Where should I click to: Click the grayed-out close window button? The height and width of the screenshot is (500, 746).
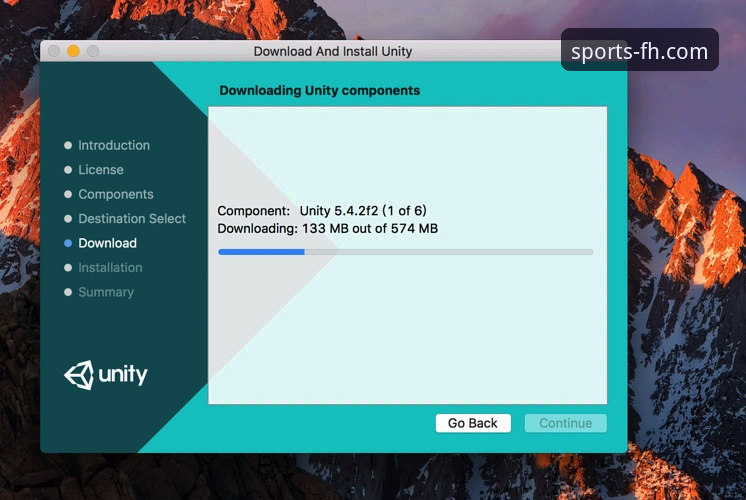[x=54, y=51]
